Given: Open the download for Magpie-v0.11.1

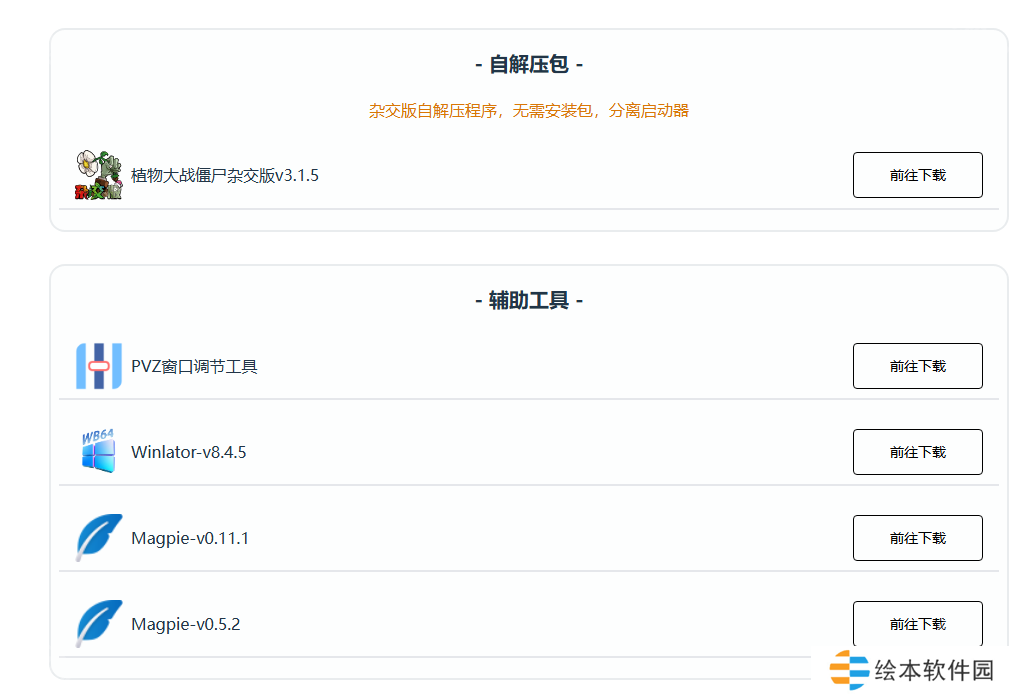Looking at the screenshot, I should coord(917,538).
